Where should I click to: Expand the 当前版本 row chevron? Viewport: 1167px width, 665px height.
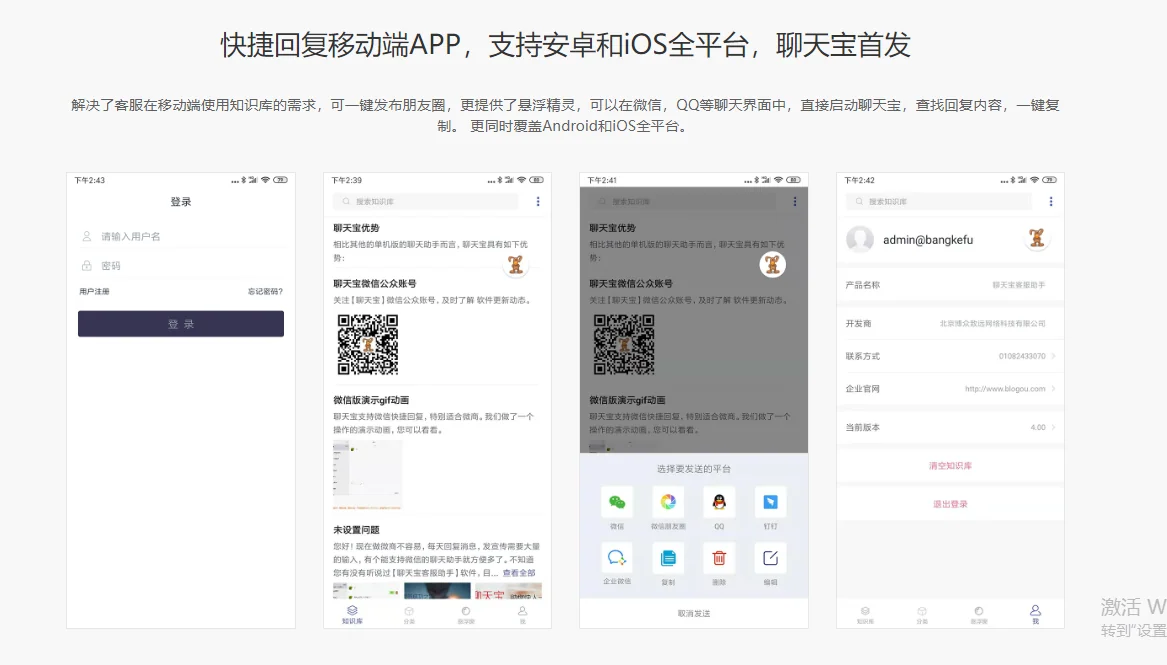point(1054,427)
